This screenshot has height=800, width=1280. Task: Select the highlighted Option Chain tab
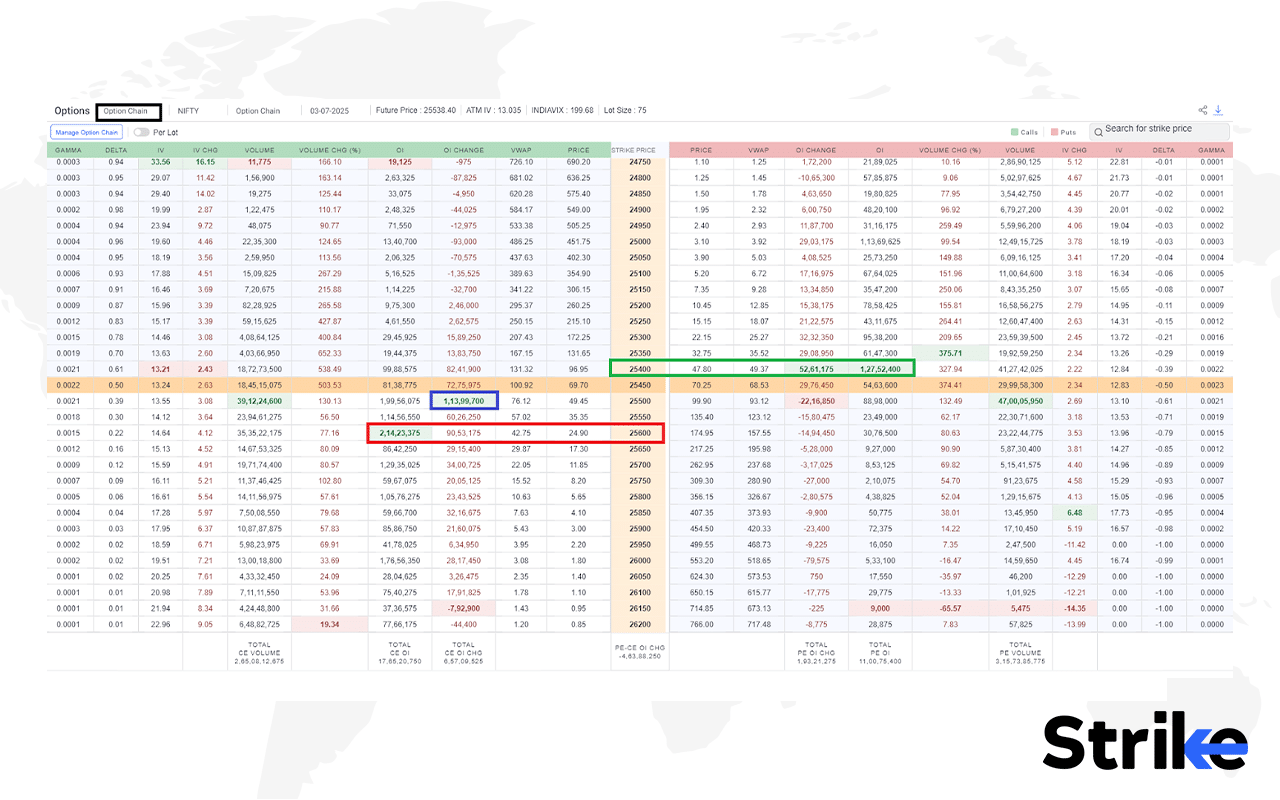[x=128, y=111]
